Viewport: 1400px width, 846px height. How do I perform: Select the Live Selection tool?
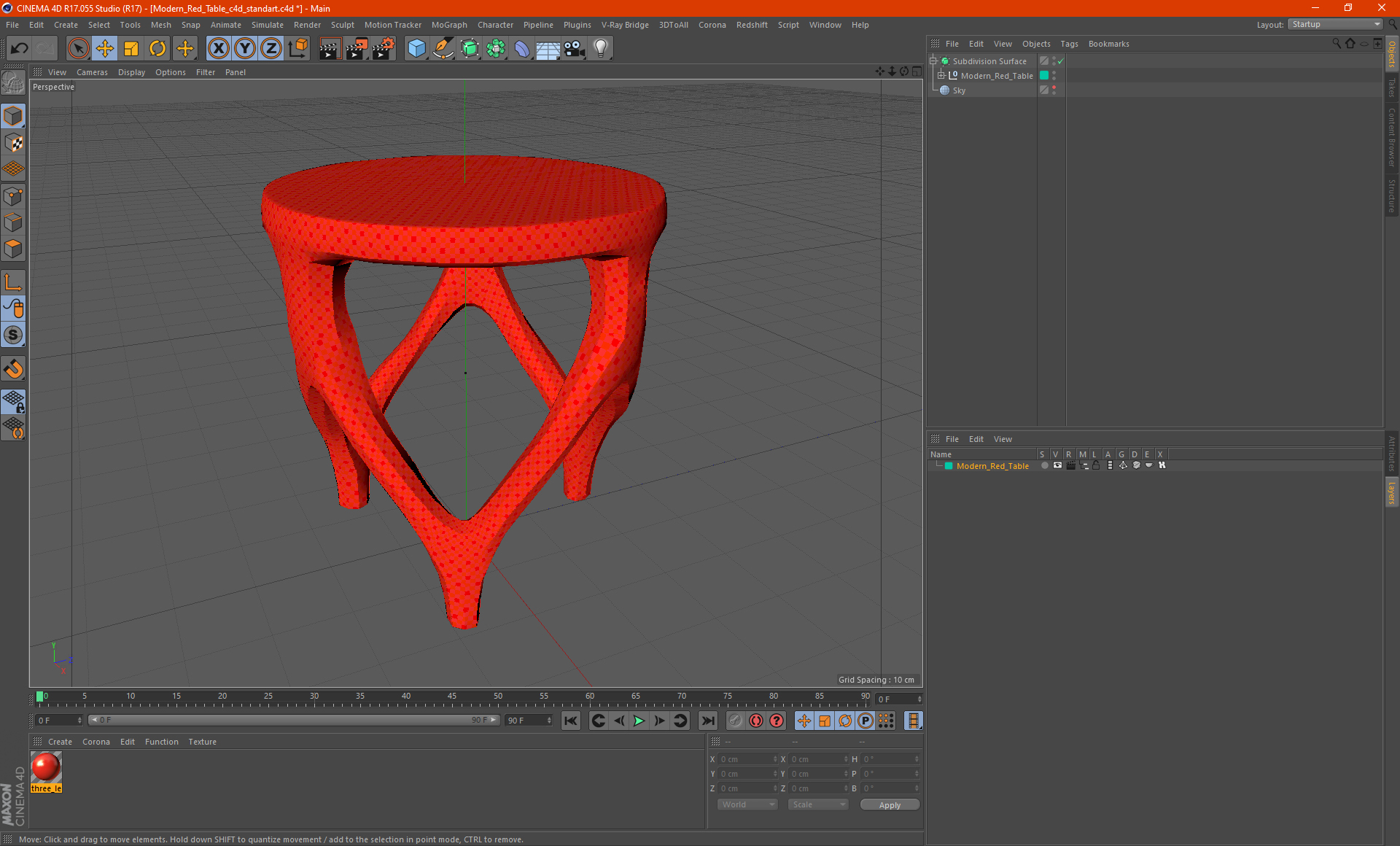pyautogui.click(x=78, y=48)
